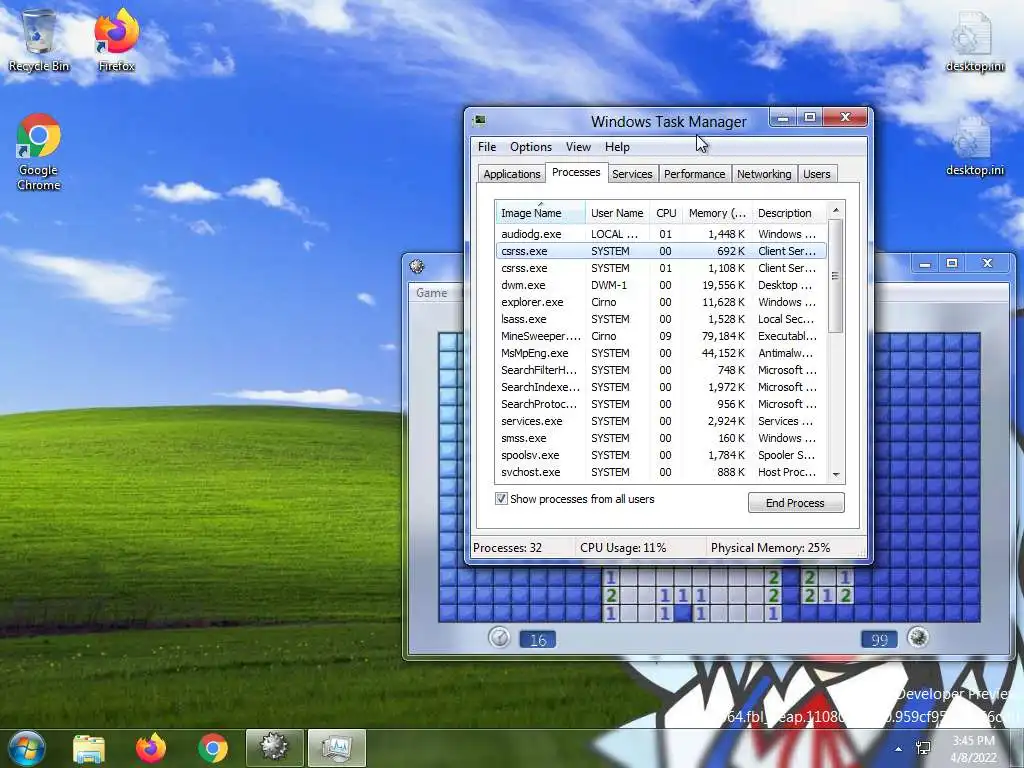Image resolution: width=1024 pixels, height=768 pixels.
Task: Open the Options menu in Task Manager
Action: (x=531, y=147)
